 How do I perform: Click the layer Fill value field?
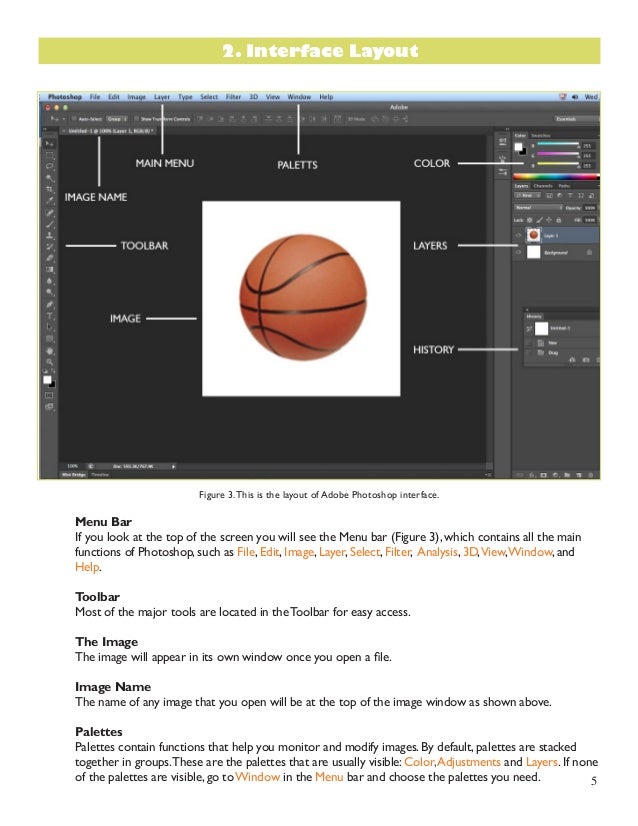click(x=590, y=220)
